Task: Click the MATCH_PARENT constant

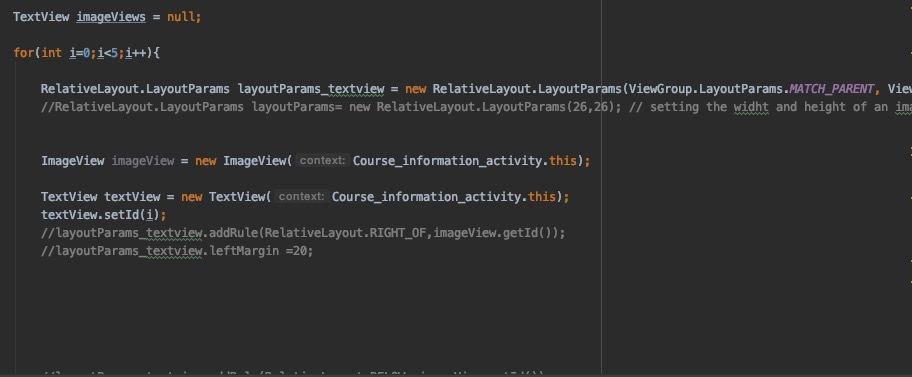Action: 832,89
